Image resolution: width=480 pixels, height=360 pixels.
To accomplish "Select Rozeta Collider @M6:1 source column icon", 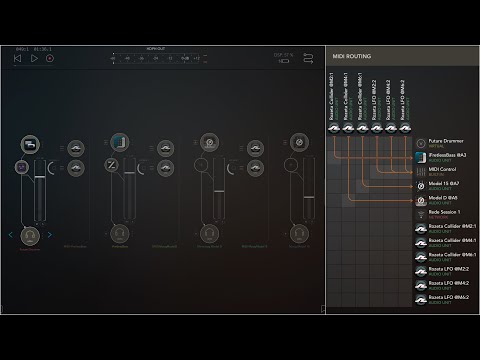I will pyautogui.click(x=363, y=128).
